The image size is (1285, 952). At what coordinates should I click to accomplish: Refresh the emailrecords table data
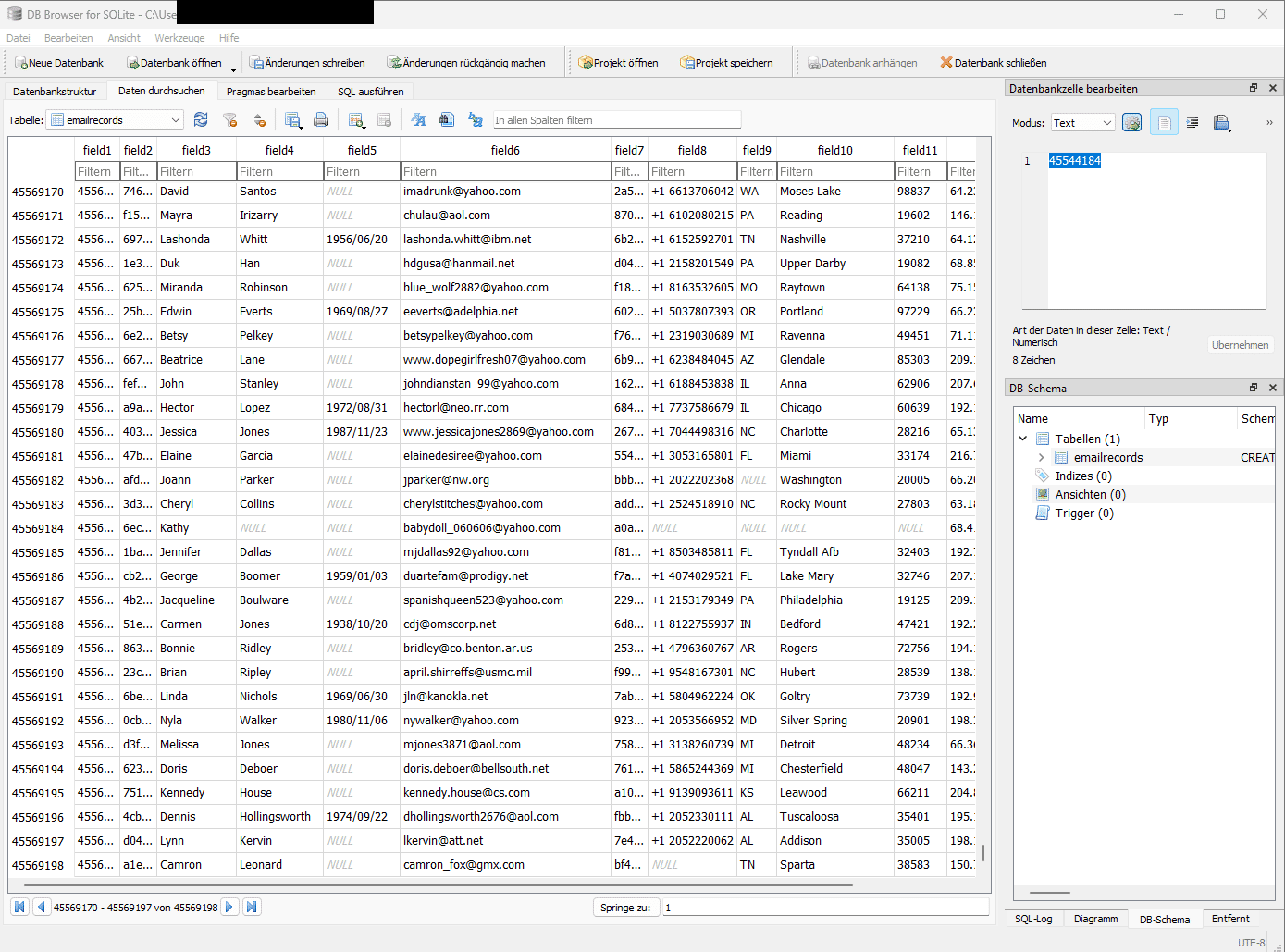(200, 119)
